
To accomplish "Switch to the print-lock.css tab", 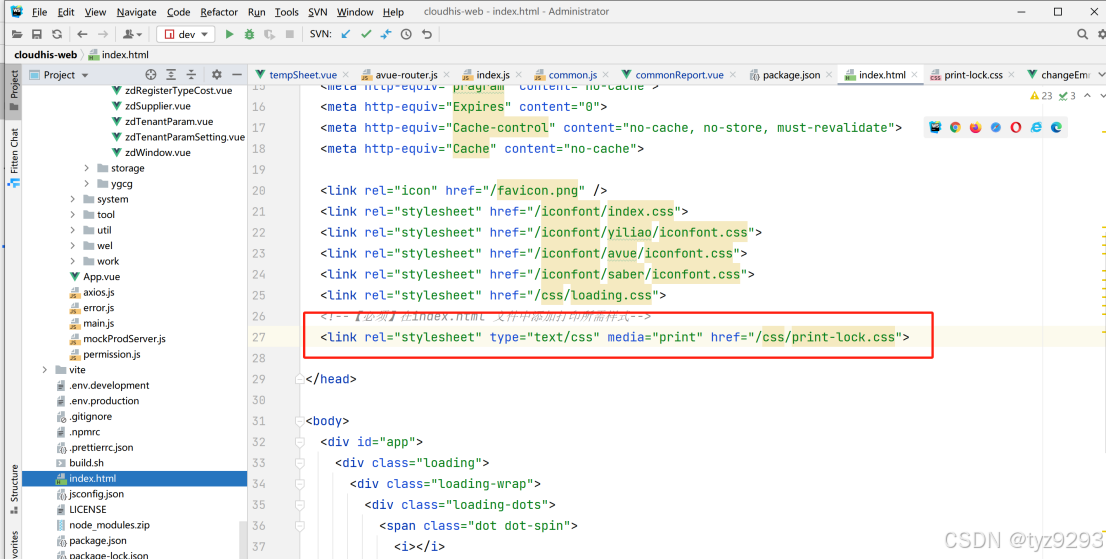I will (x=973, y=75).
